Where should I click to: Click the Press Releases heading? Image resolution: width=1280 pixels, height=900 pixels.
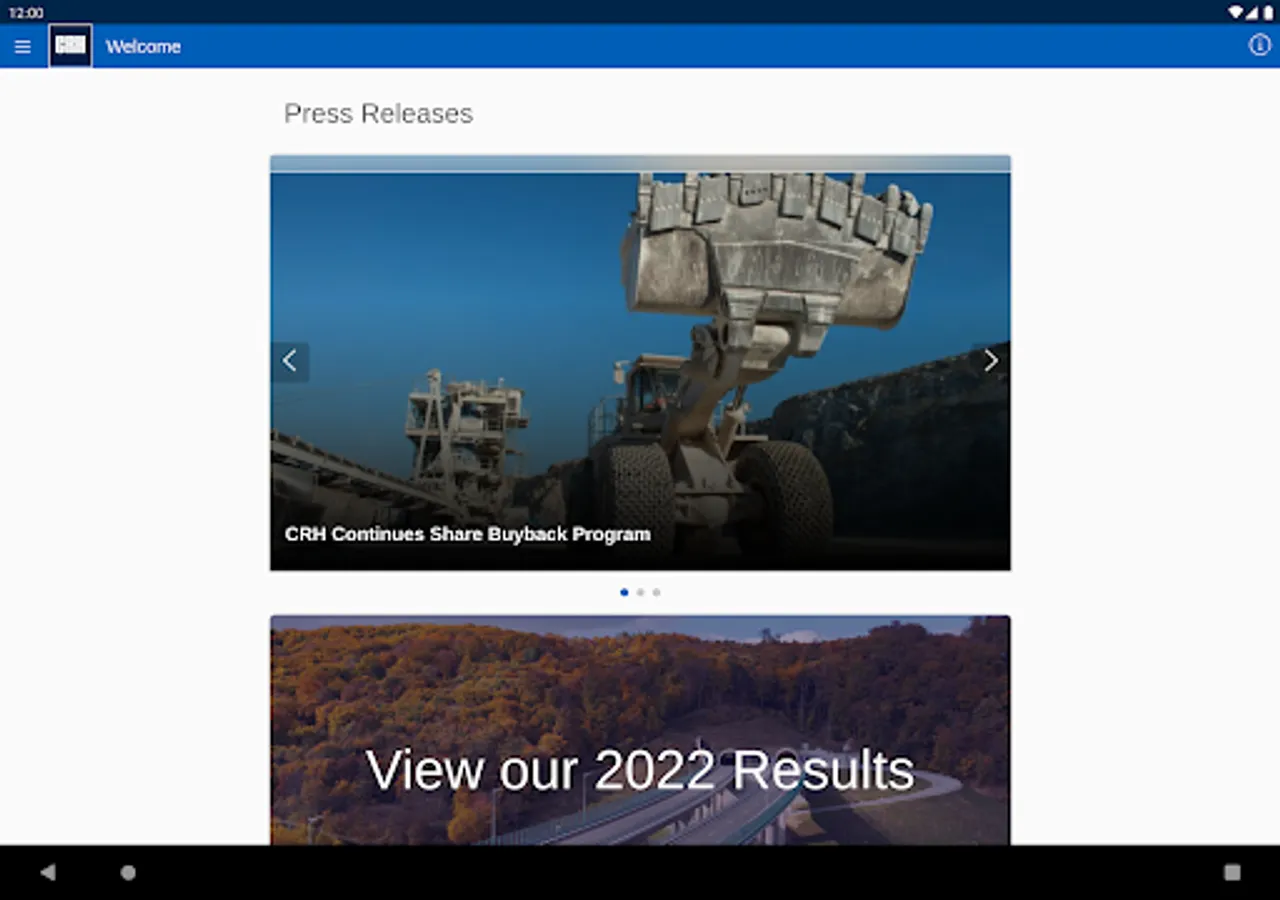tap(378, 113)
